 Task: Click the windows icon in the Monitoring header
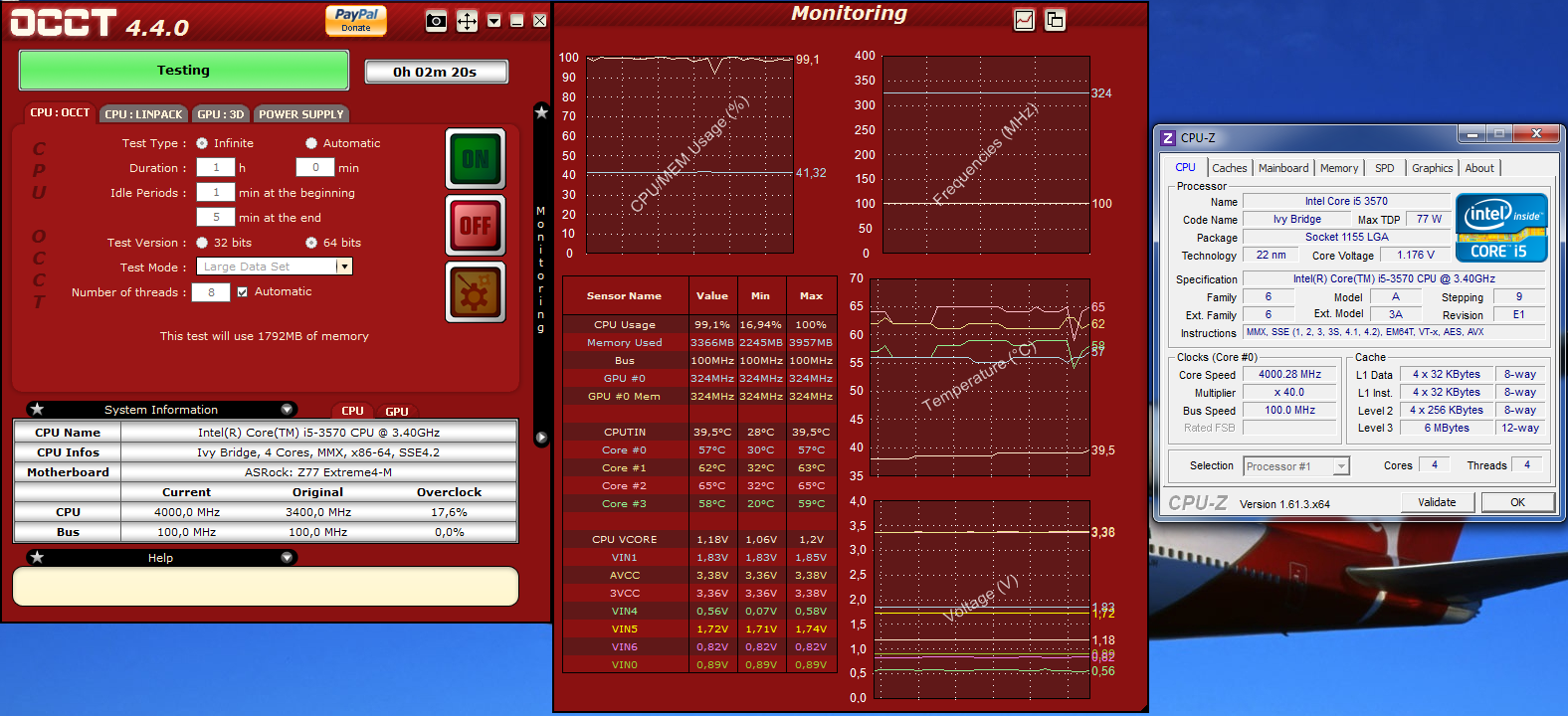tap(1055, 20)
